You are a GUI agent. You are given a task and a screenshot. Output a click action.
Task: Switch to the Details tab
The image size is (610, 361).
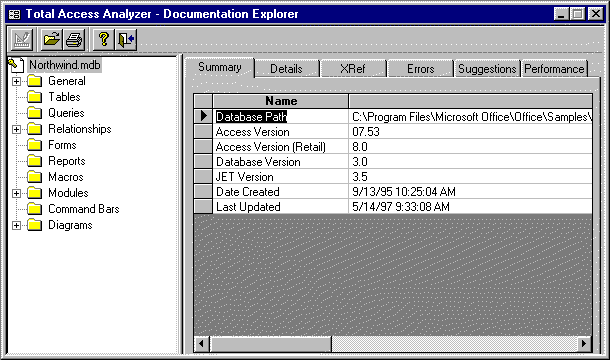pyautogui.click(x=286, y=69)
